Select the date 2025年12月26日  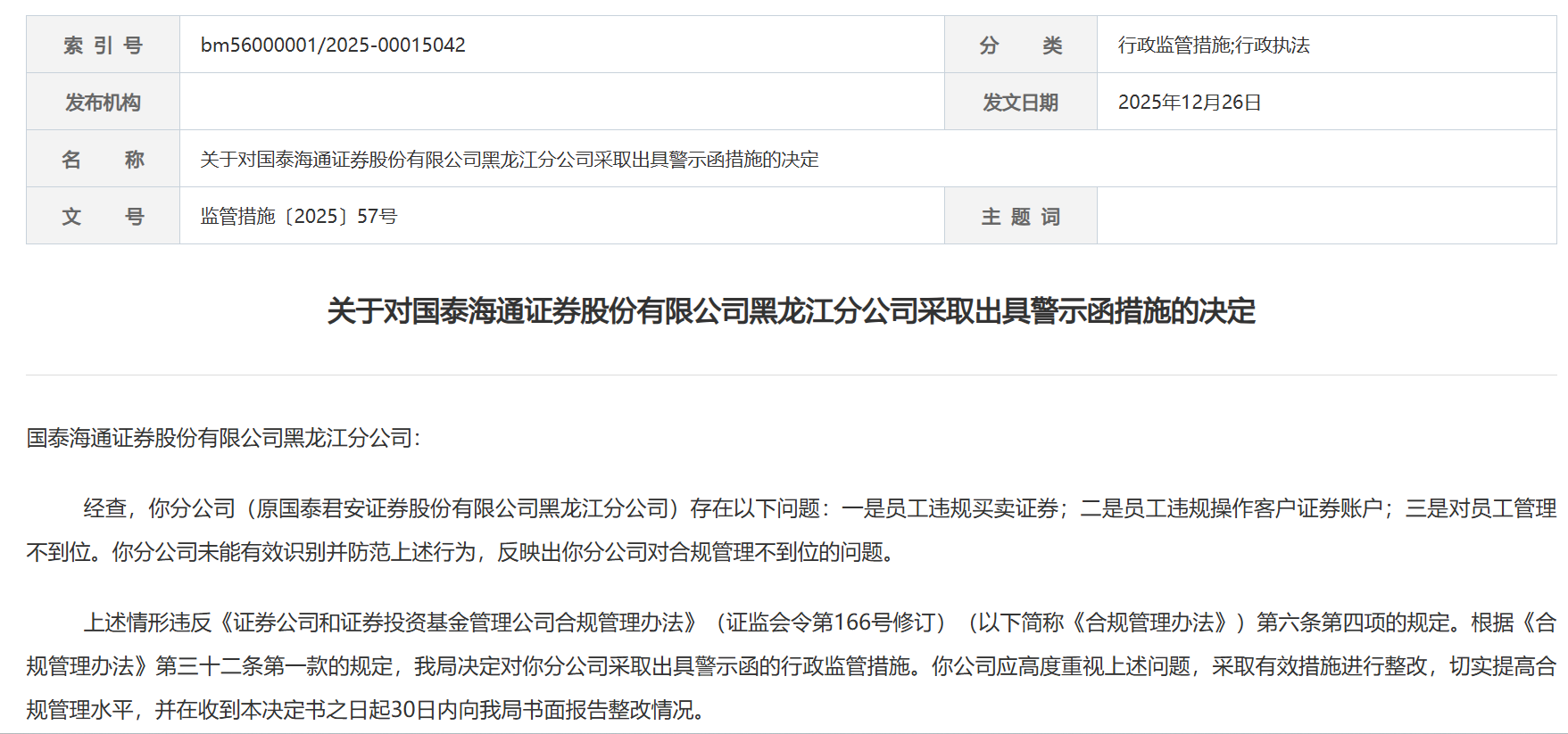(1190, 102)
